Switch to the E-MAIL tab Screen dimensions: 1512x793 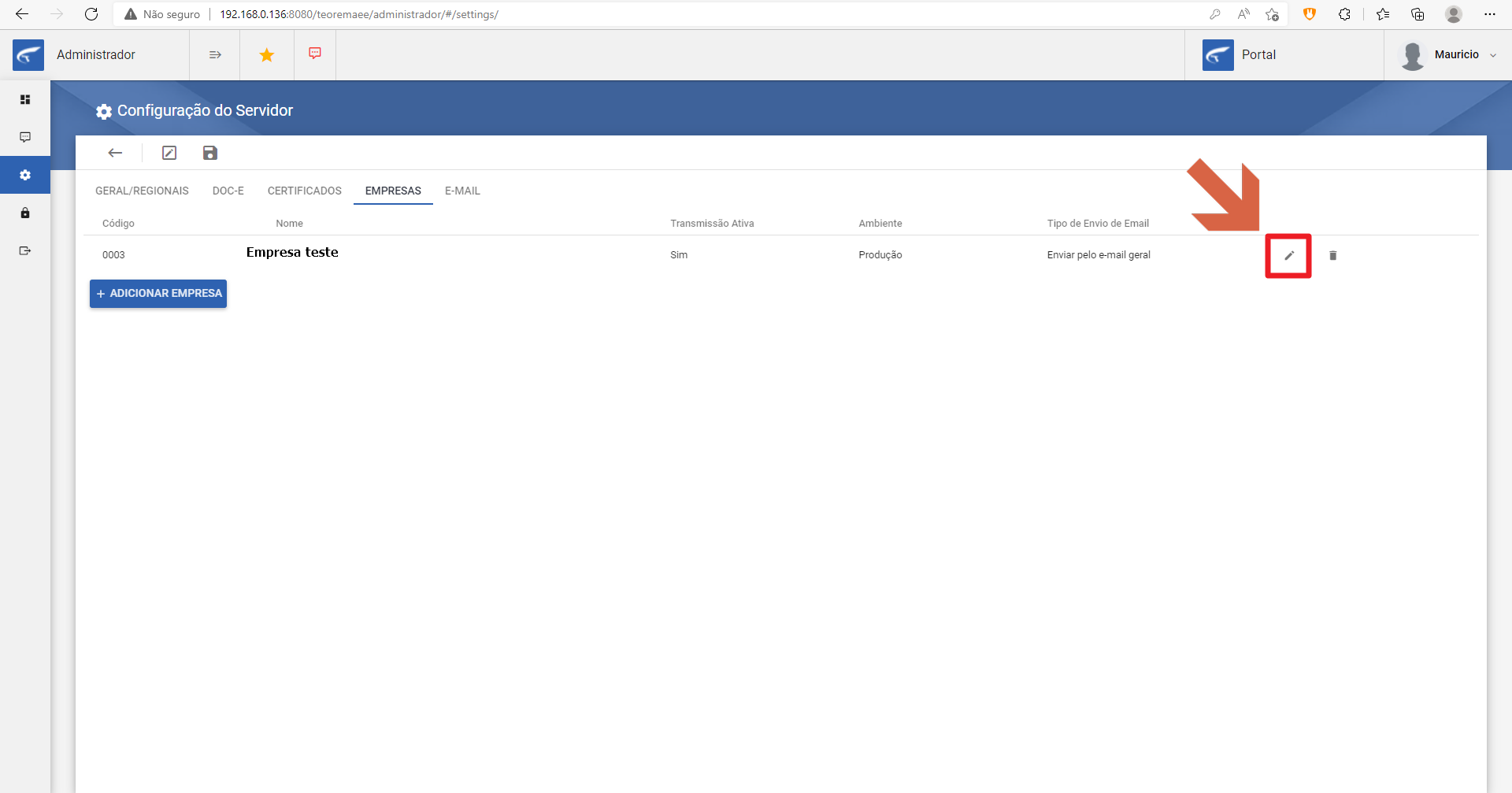462,191
